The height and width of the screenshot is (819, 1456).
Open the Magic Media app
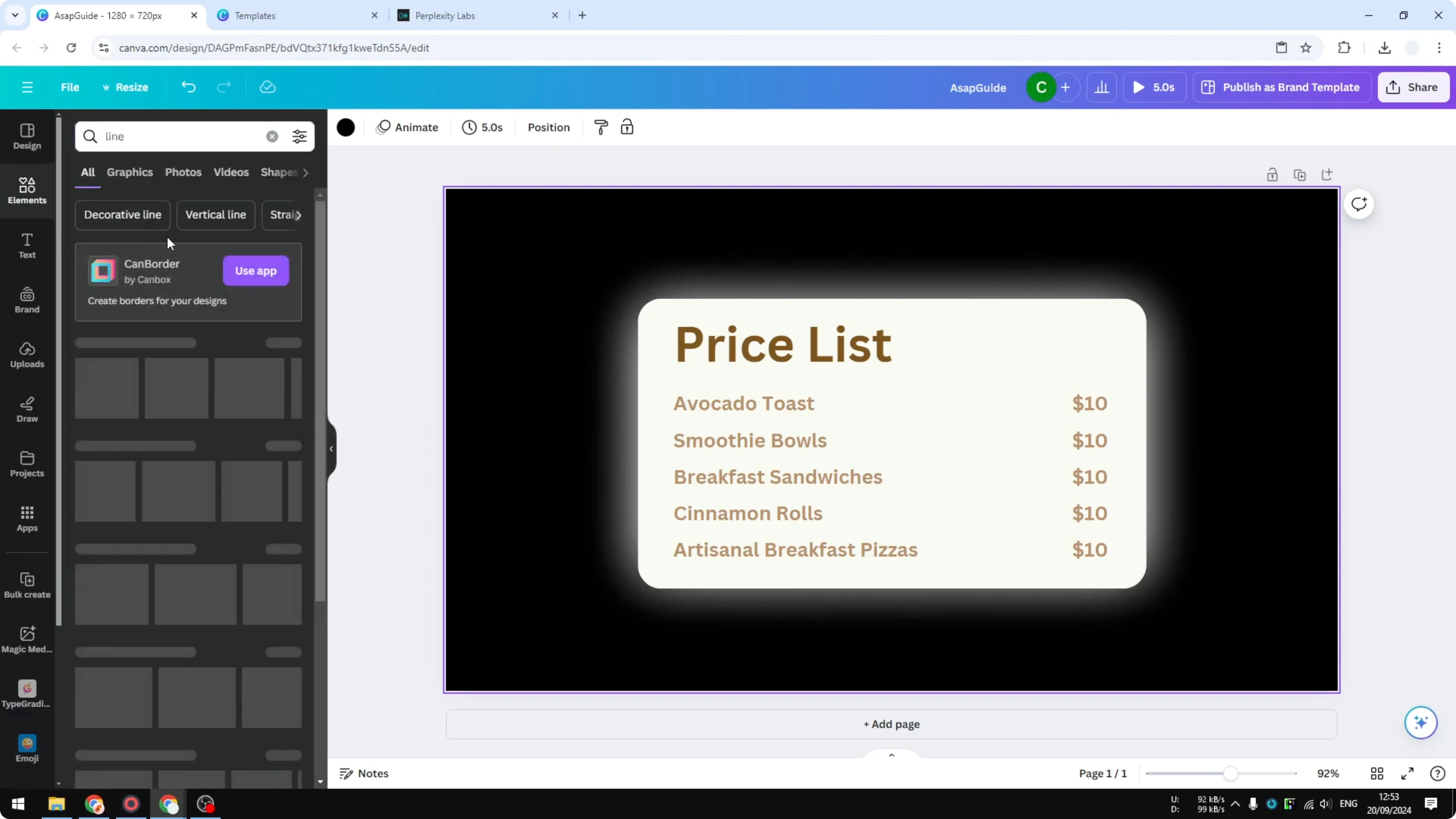27,640
